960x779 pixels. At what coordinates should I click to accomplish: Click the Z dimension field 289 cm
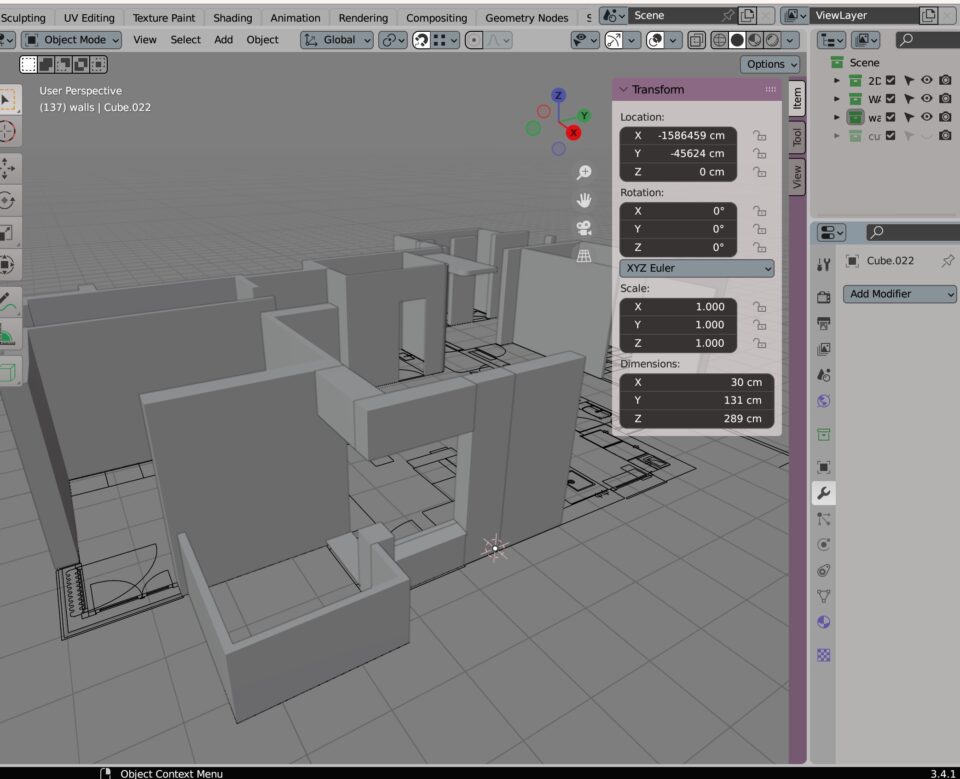(x=697, y=419)
